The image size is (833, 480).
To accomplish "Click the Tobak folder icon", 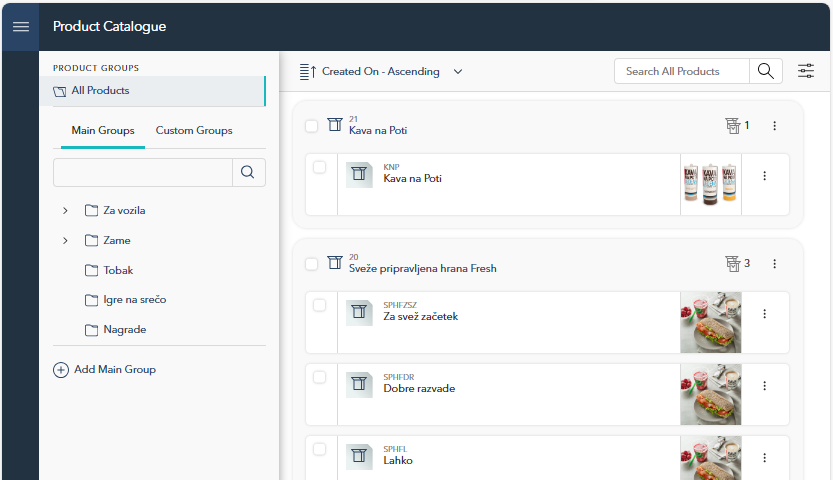I will [x=91, y=270].
